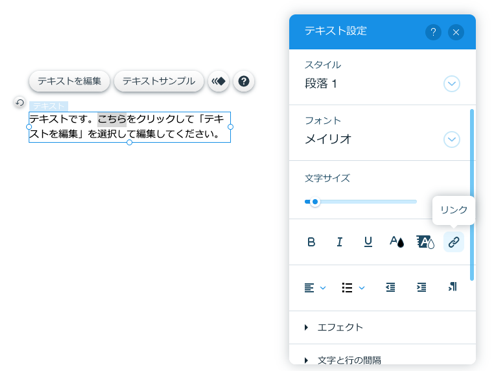Close the テキスト設定 panel
This screenshot has height=371, width=500.
456,32
